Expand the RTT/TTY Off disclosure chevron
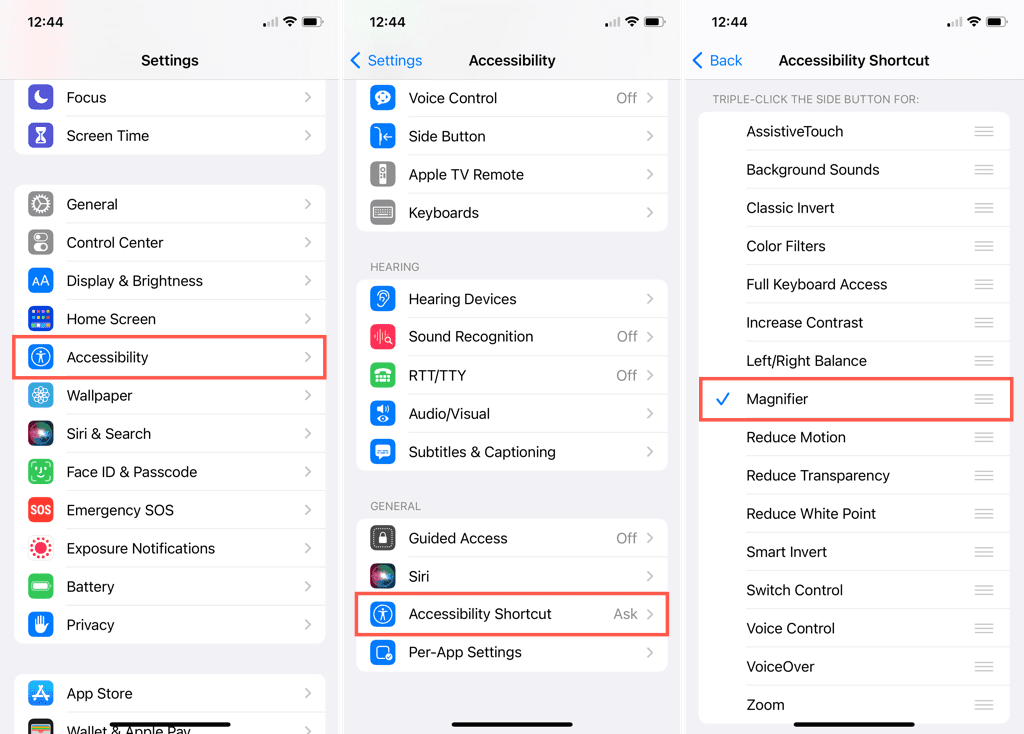 [x=650, y=375]
